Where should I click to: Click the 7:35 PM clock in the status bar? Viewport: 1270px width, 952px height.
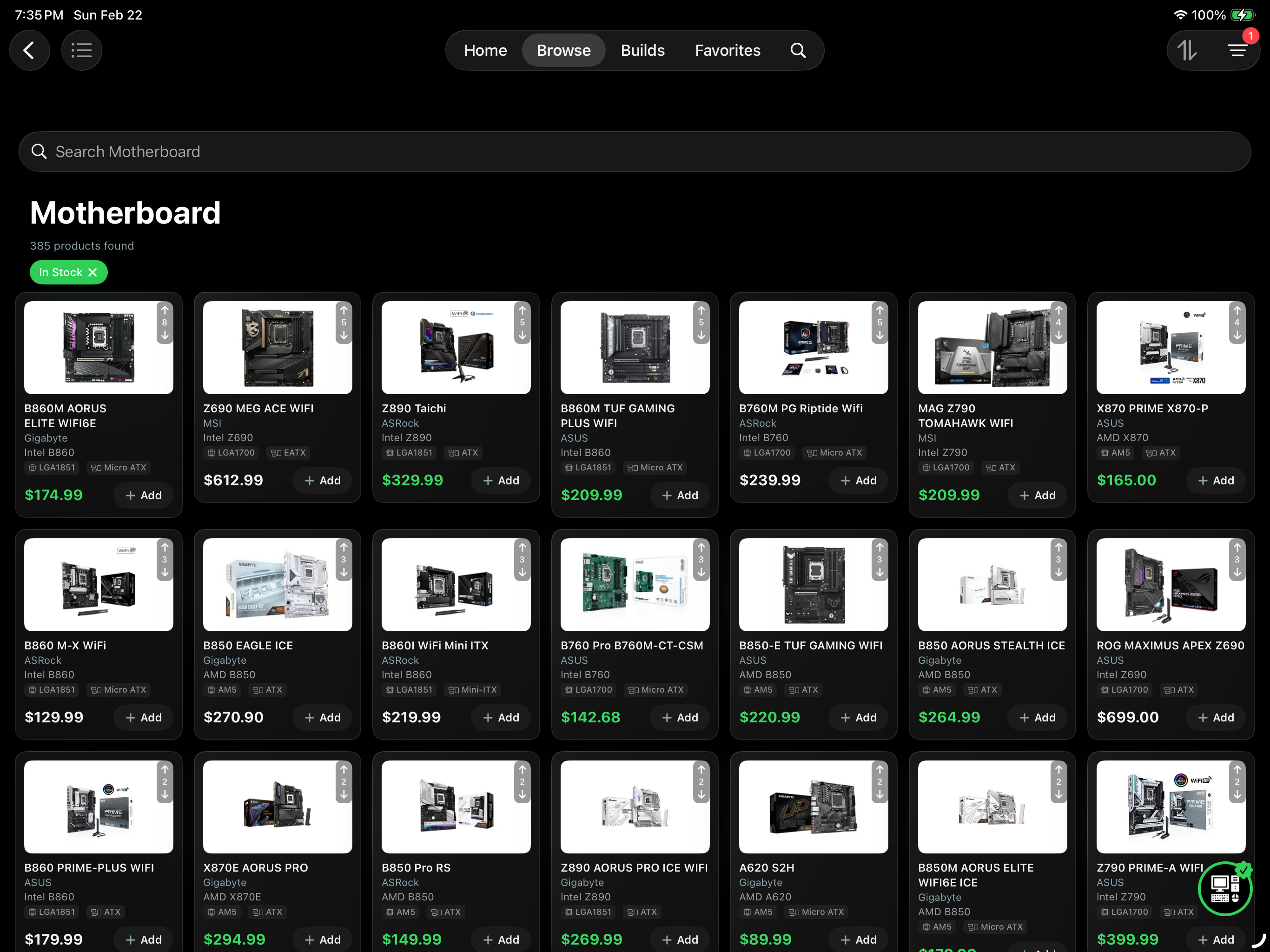pyautogui.click(x=39, y=15)
